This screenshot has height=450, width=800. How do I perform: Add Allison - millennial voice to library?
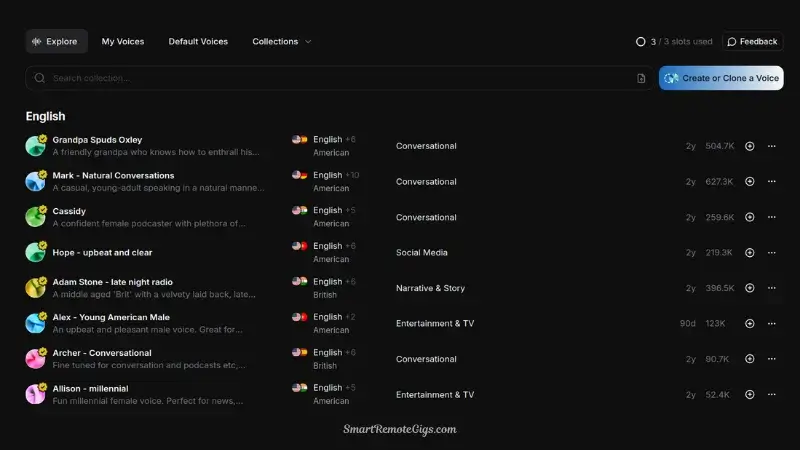749,395
